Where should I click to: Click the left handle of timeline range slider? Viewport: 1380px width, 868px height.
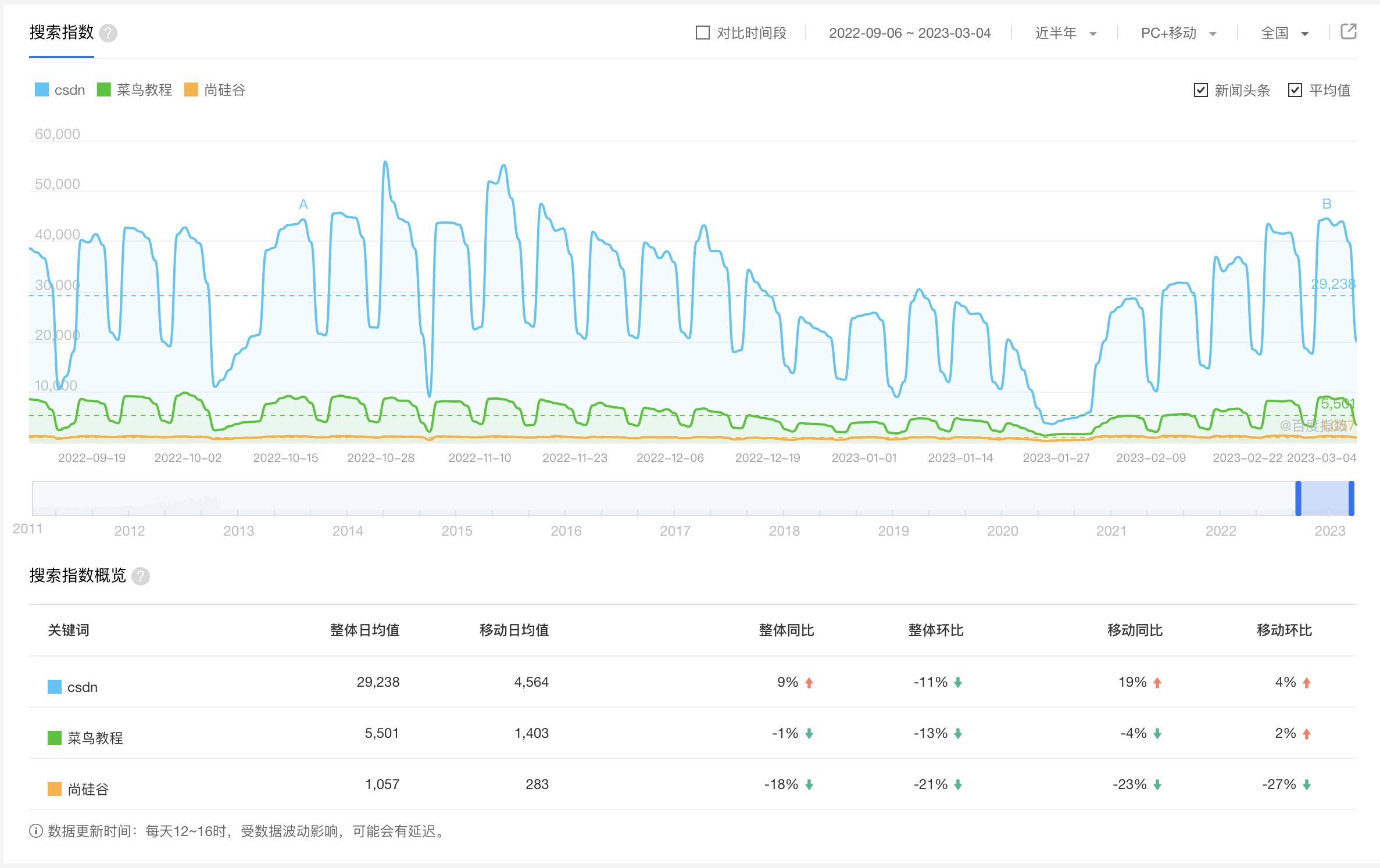[x=1298, y=498]
